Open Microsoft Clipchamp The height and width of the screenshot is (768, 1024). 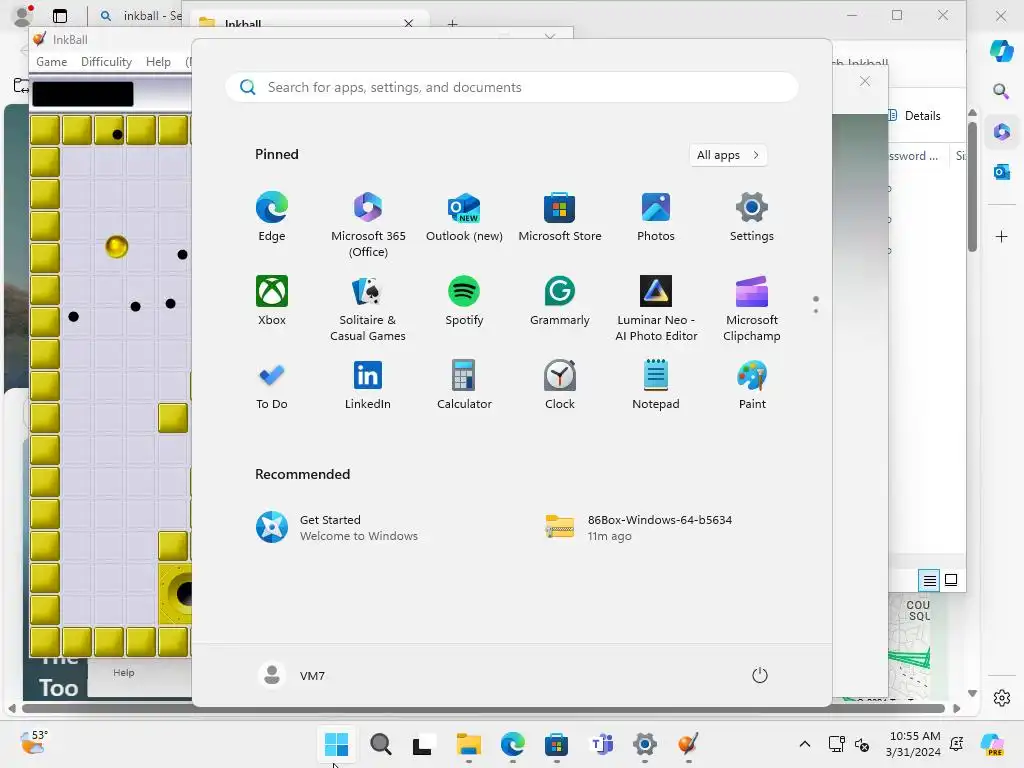752,309
